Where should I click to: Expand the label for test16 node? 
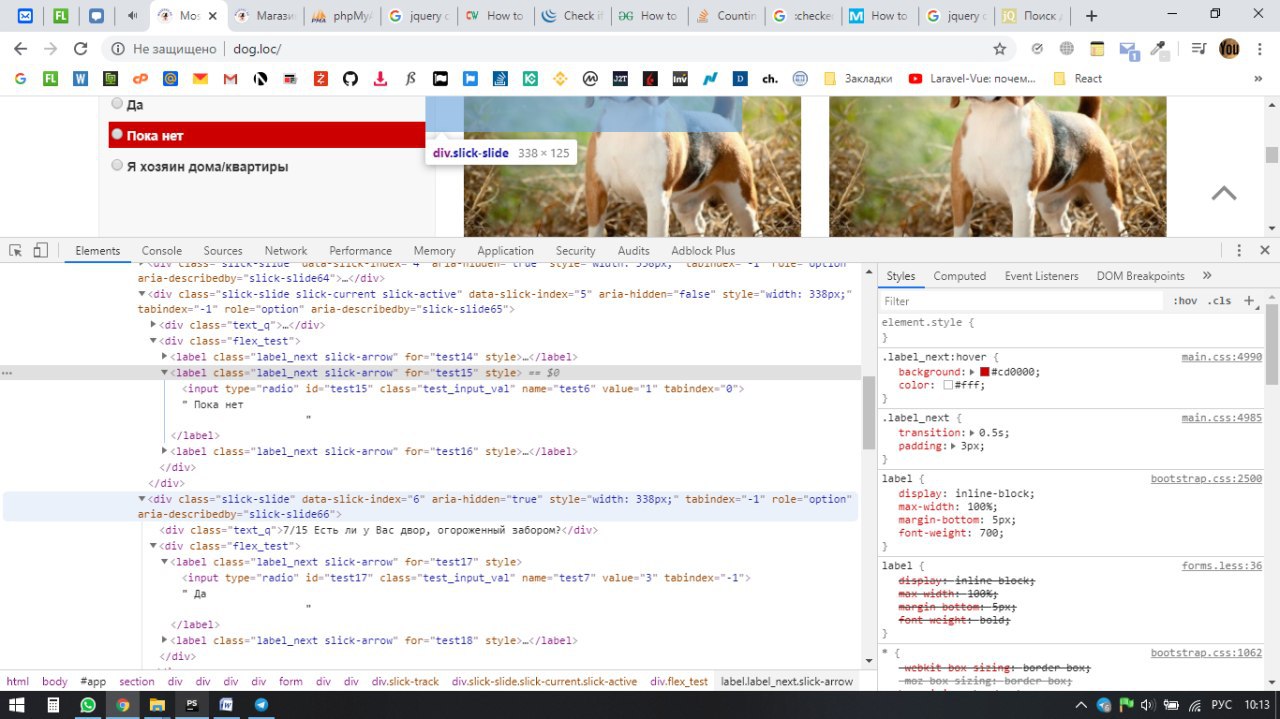click(x=165, y=452)
